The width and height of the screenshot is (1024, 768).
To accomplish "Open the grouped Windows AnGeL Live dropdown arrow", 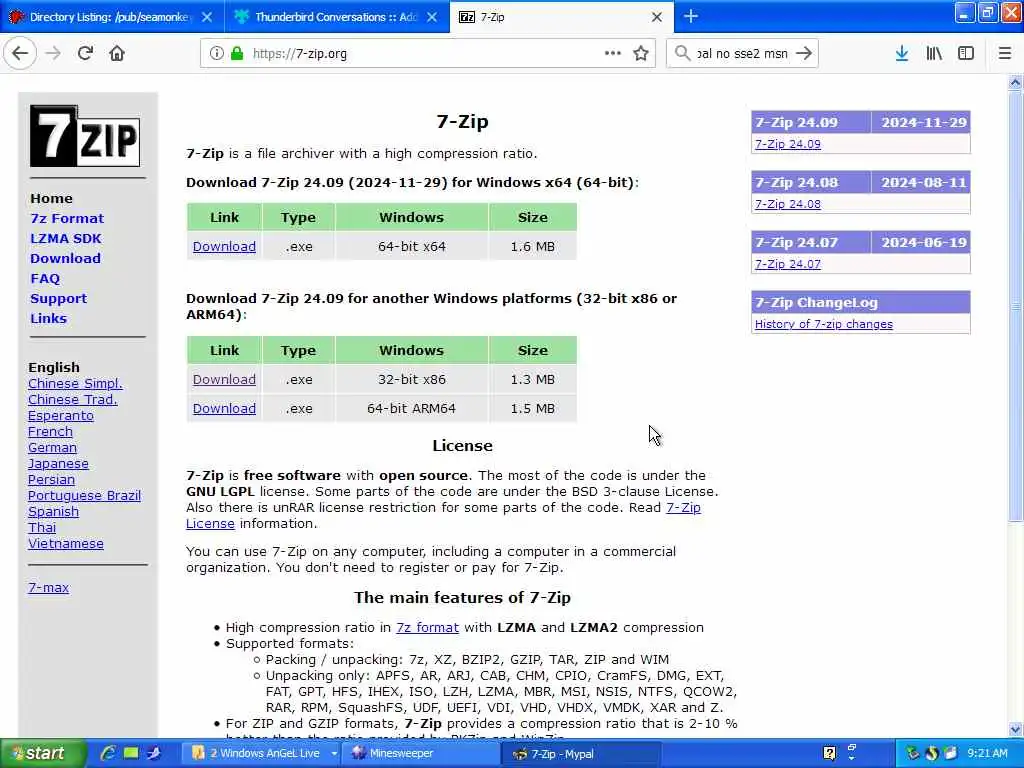I will [334, 754].
